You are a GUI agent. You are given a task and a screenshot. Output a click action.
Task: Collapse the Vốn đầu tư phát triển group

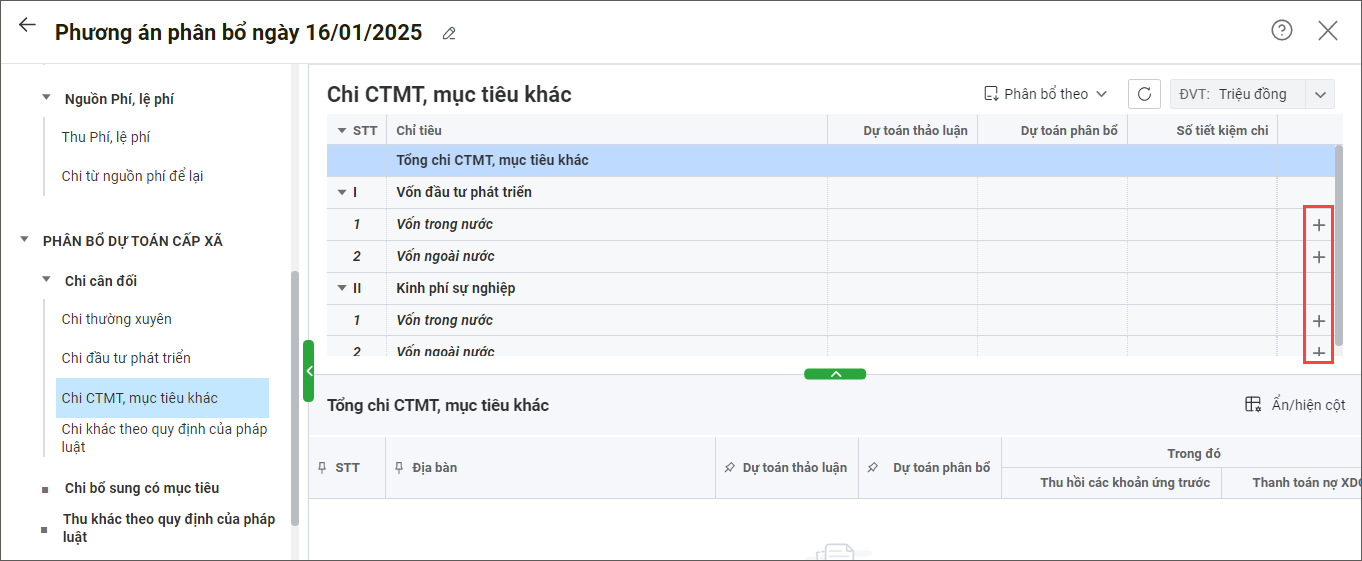(342, 192)
